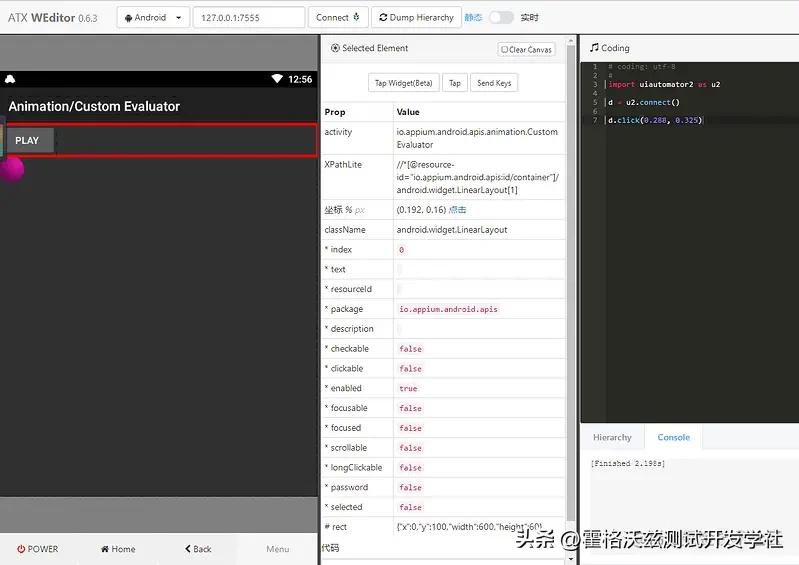Screen dimensions: 799x565
Task: Click the POWER button
Action: [38, 549]
